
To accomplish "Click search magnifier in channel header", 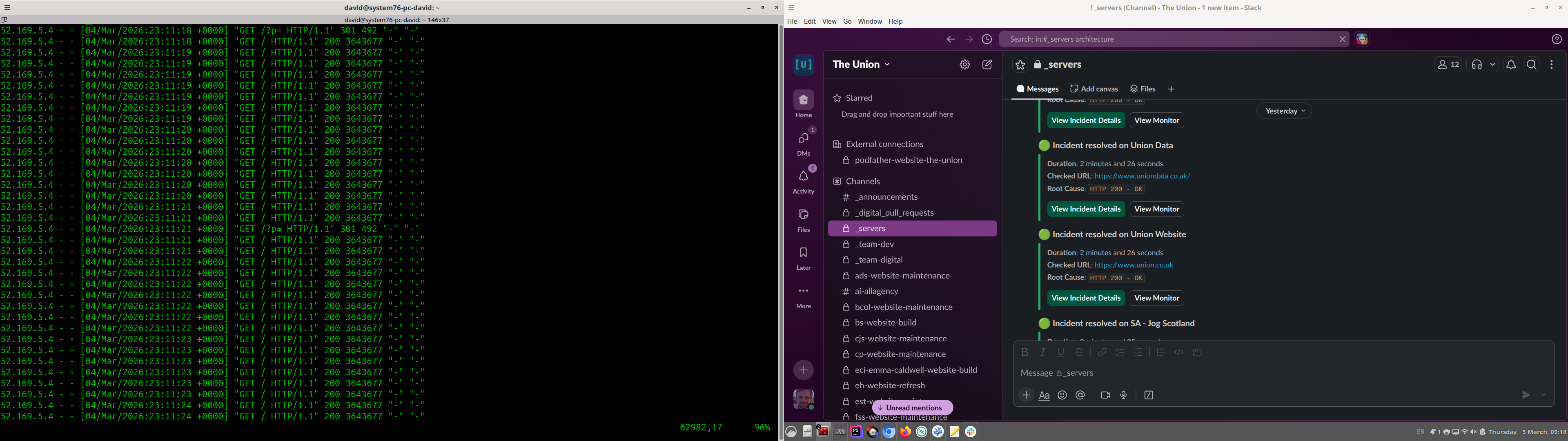I will point(1532,65).
